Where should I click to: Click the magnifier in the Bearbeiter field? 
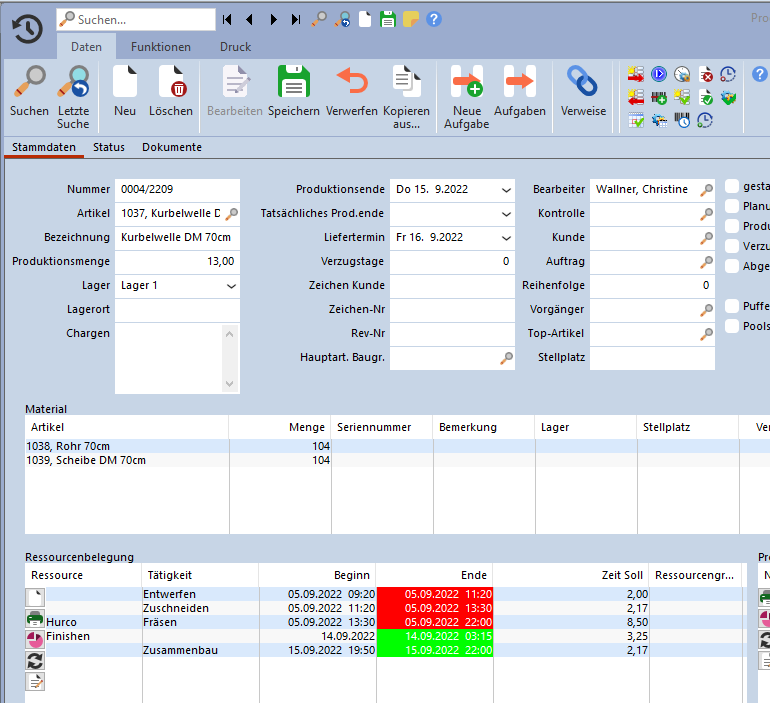(x=706, y=190)
